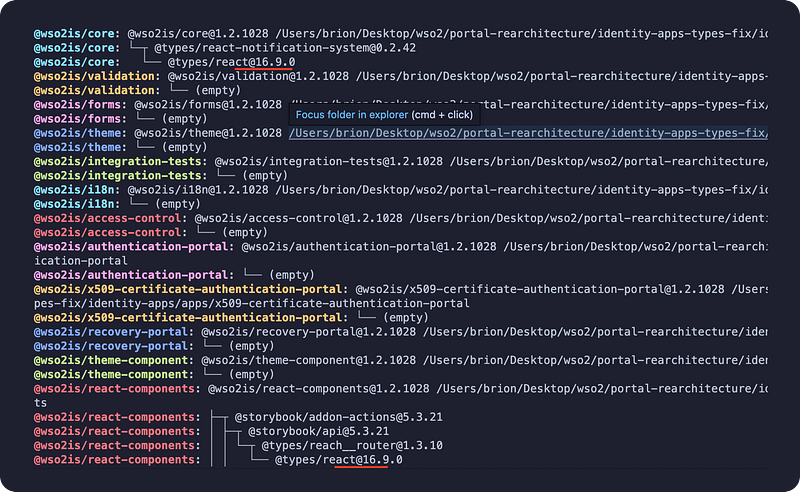This screenshot has height=492, width=800.
Task: Click (empty) on the @wso2is/validation row
Action: tap(218, 90)
